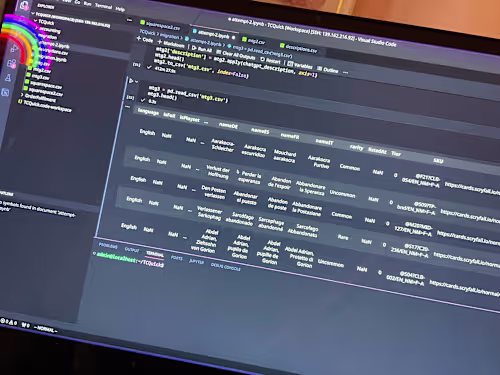Open the Testing flask icon
The height and width of the screenshot is (375, 500).
(8, 78)
